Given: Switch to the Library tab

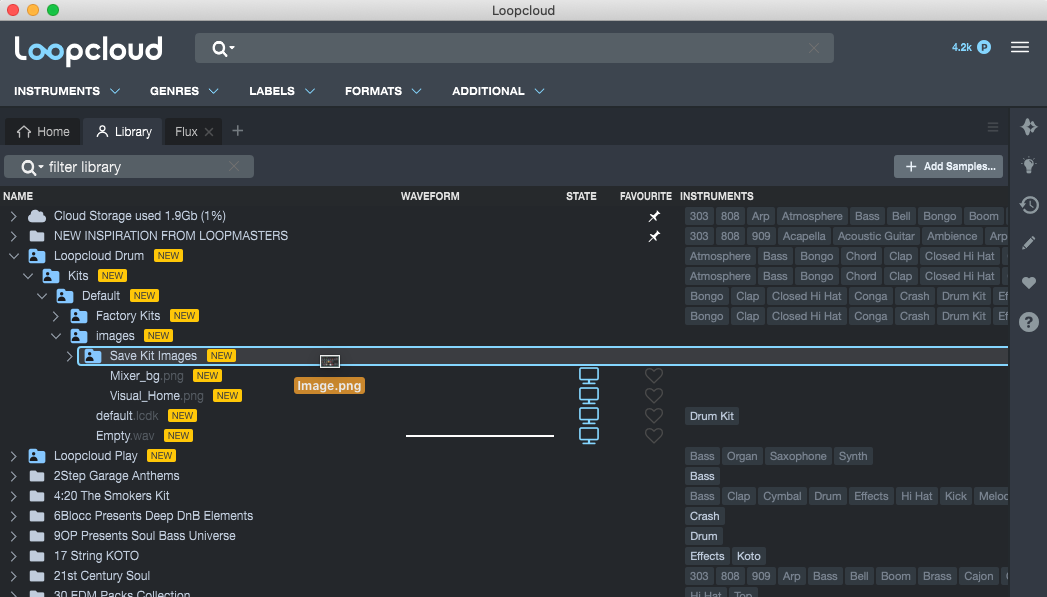Looking at the screenshot, I should [124, 132].
